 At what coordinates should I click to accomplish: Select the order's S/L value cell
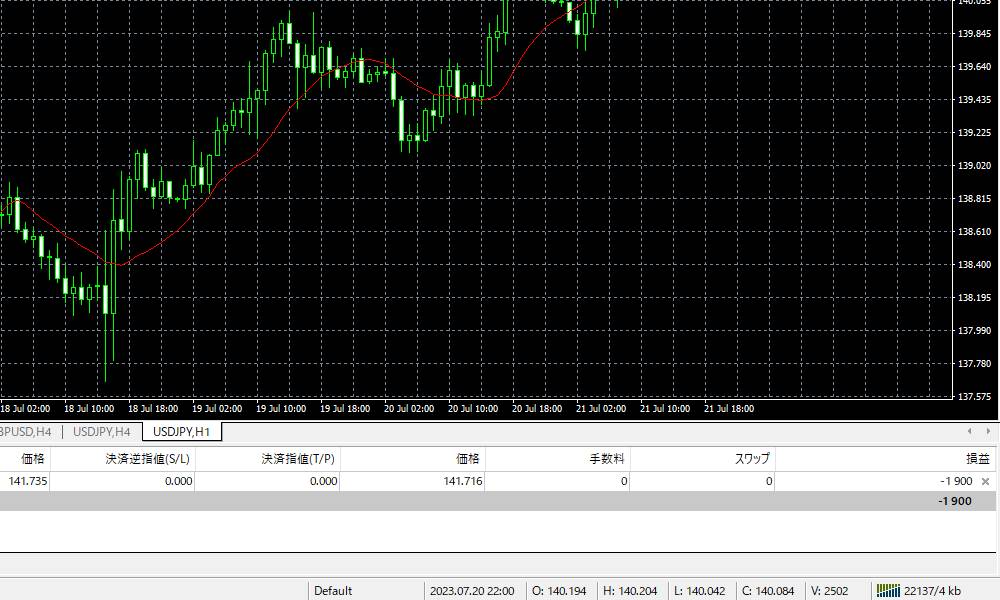pos(177,481)
